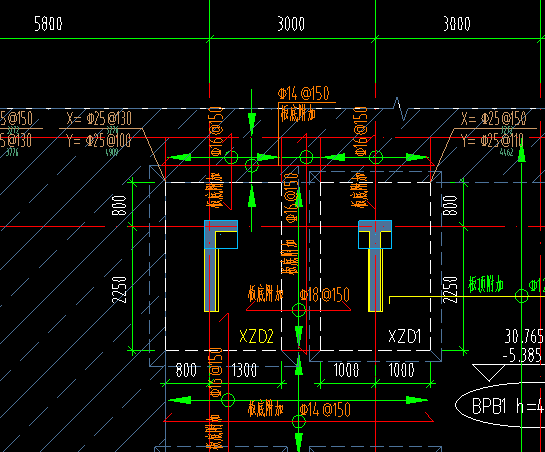The height and width of the screenshot is (452, 545).
Task: Select the Φ14@150 label above the top 板底附加
Action: click(303, 94)
